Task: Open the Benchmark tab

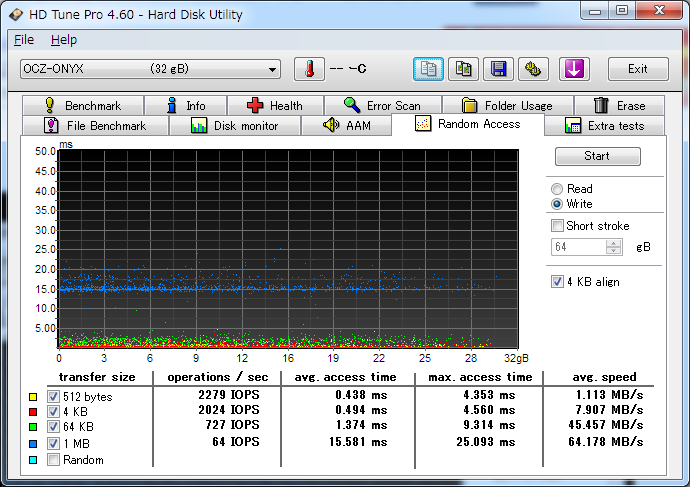Action: (x=83, y=106)
